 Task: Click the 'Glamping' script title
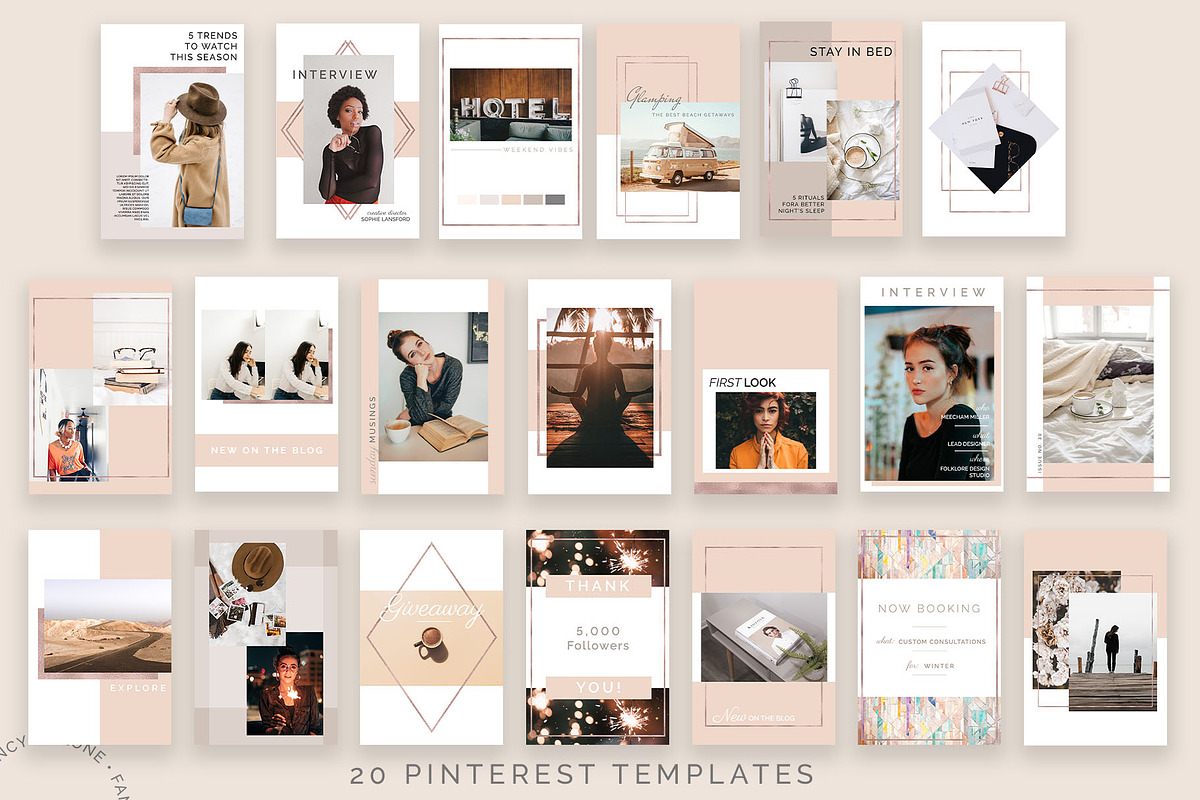pos(655,98)
